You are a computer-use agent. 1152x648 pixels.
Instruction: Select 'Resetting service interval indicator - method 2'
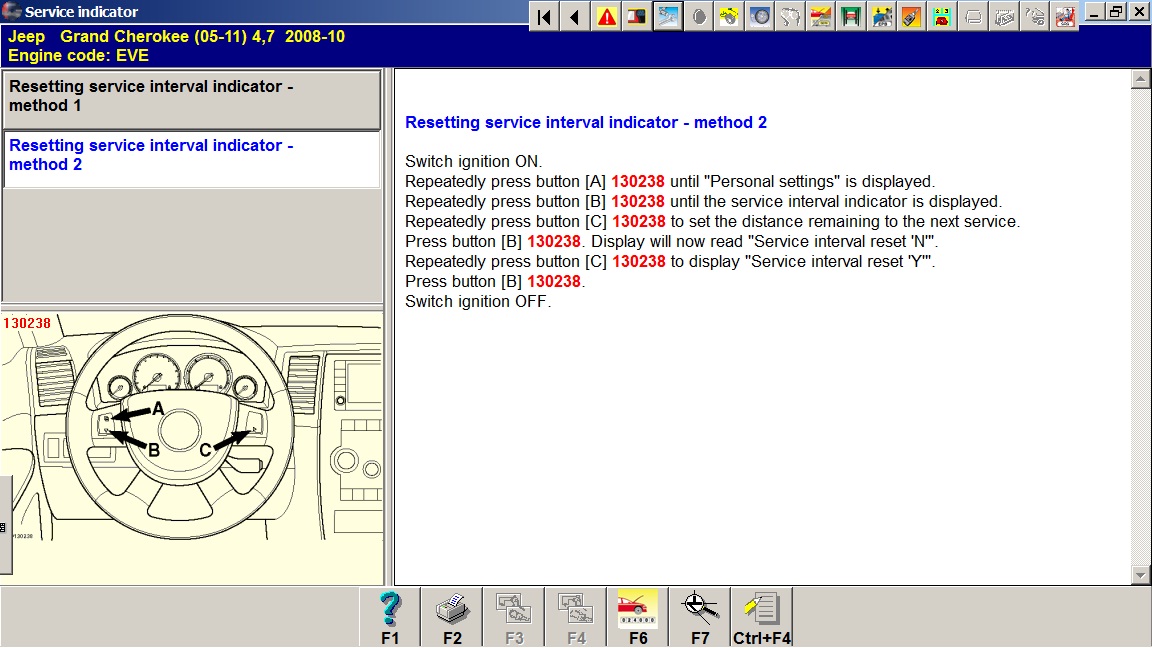tap(191, 156)
